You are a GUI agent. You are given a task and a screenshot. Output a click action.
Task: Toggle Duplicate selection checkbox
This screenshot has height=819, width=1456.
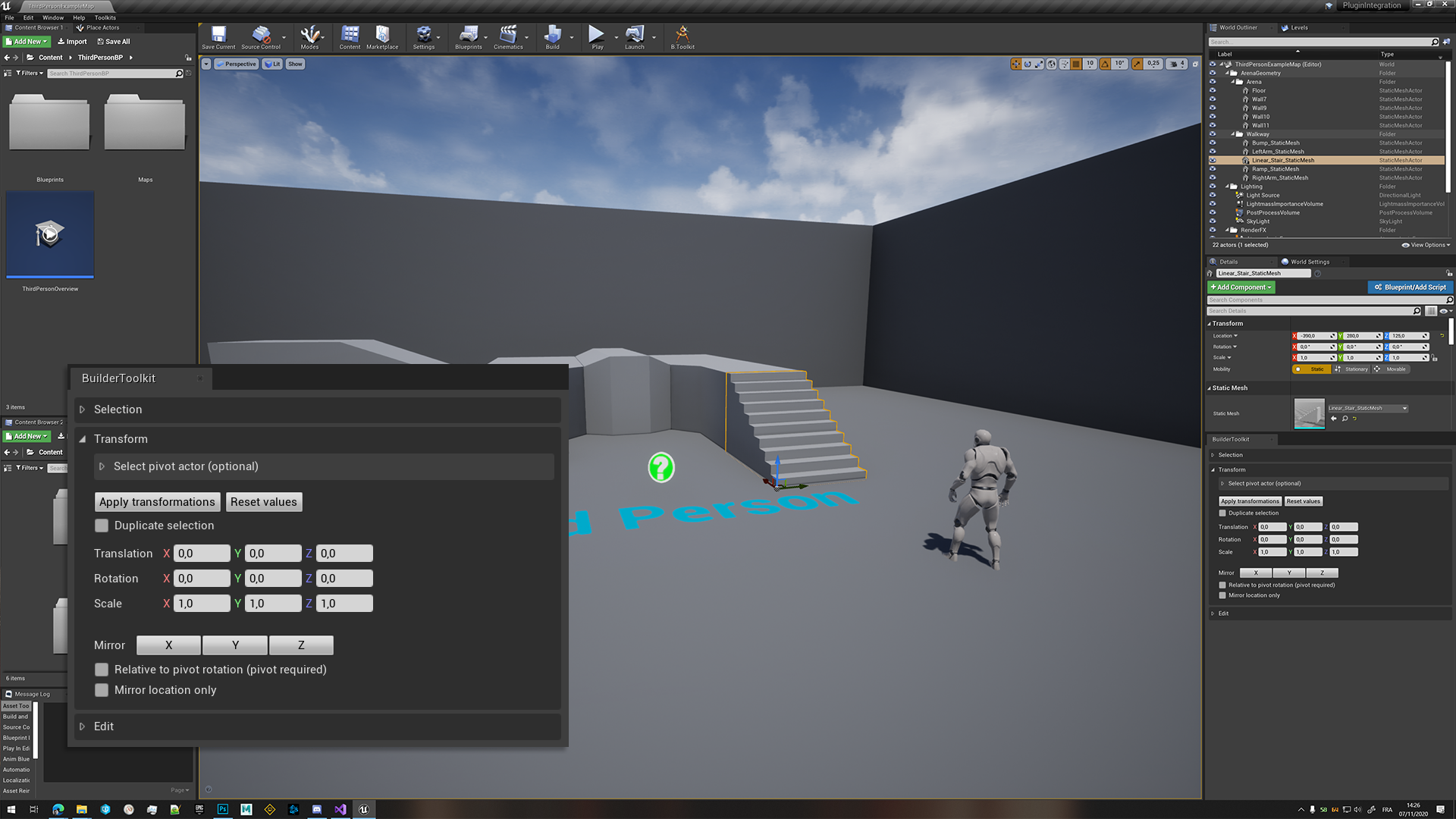pos(101,525)
